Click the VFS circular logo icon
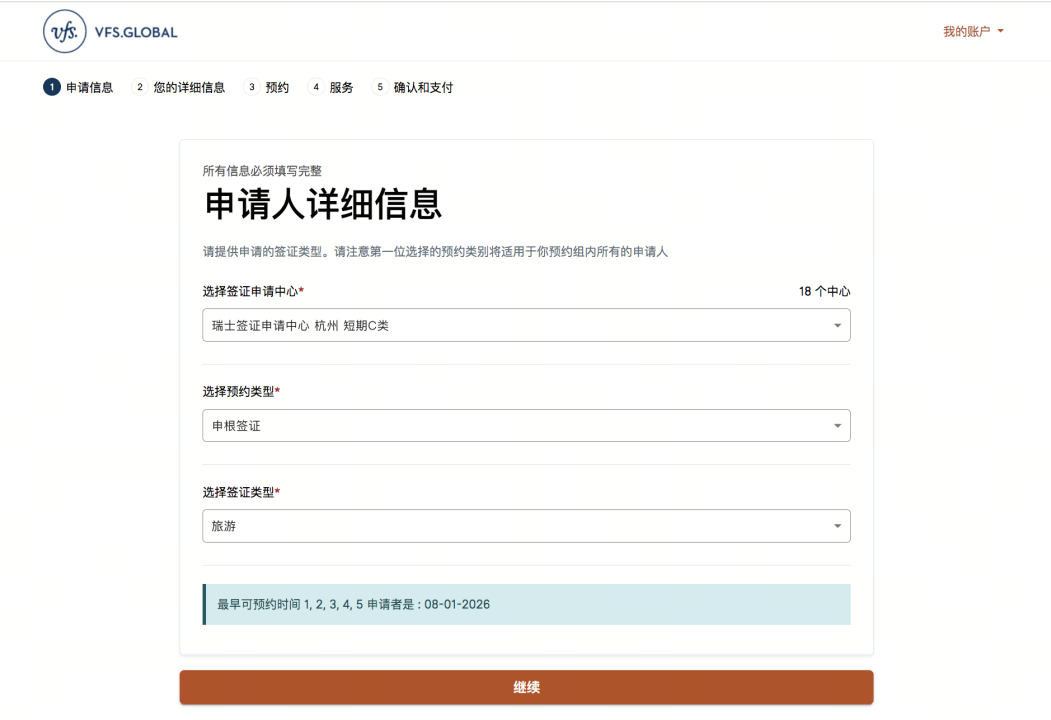The width and height of the screenshot is (1051, 720). tap(62, 31)
